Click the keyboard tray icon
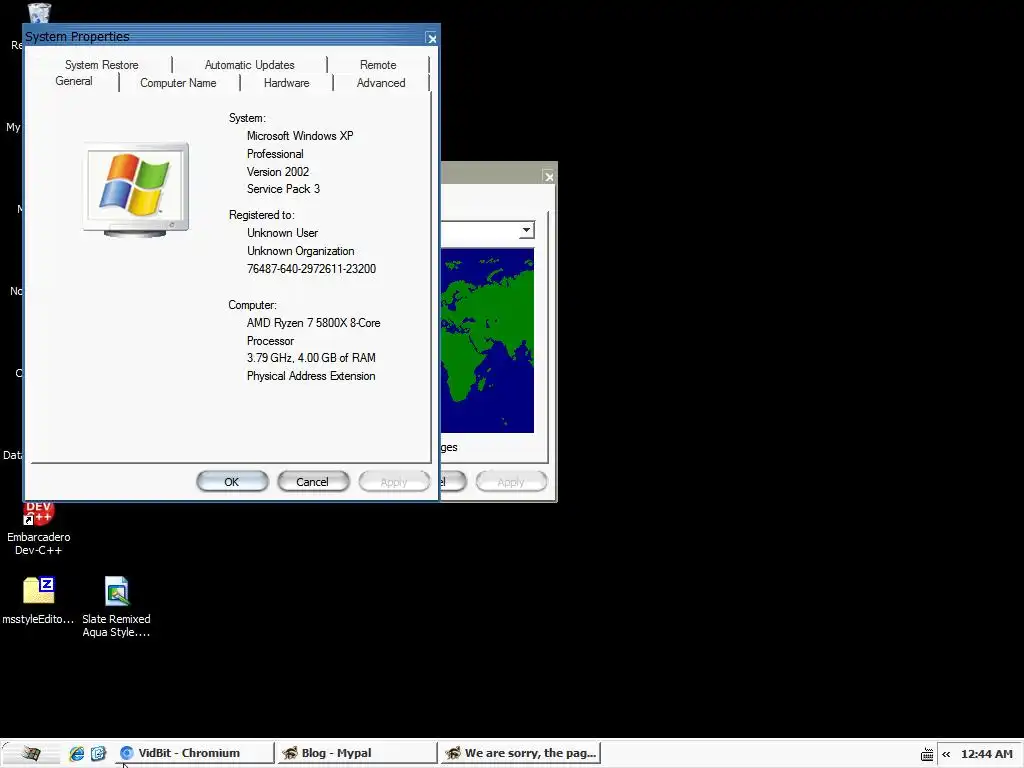This screenshot has width=1024, height=768. pos(927,754)
